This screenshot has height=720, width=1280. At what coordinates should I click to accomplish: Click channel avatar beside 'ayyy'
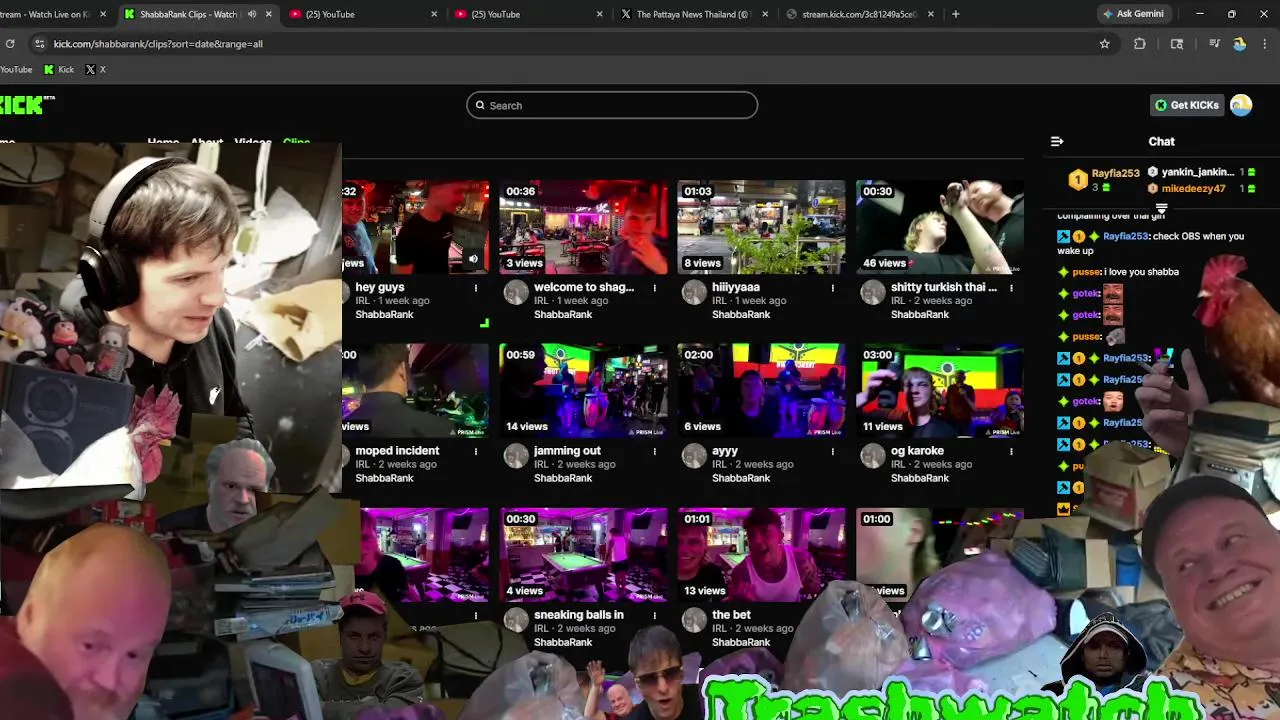tap(694, 456)
